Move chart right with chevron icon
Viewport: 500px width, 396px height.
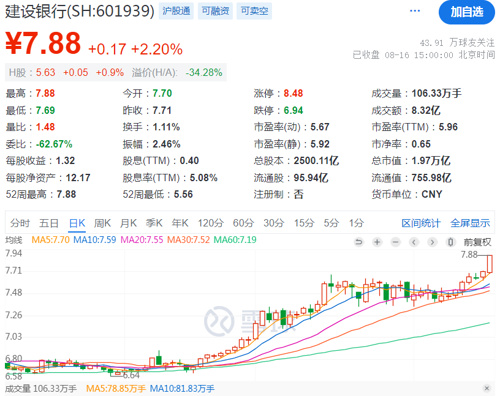432,242
